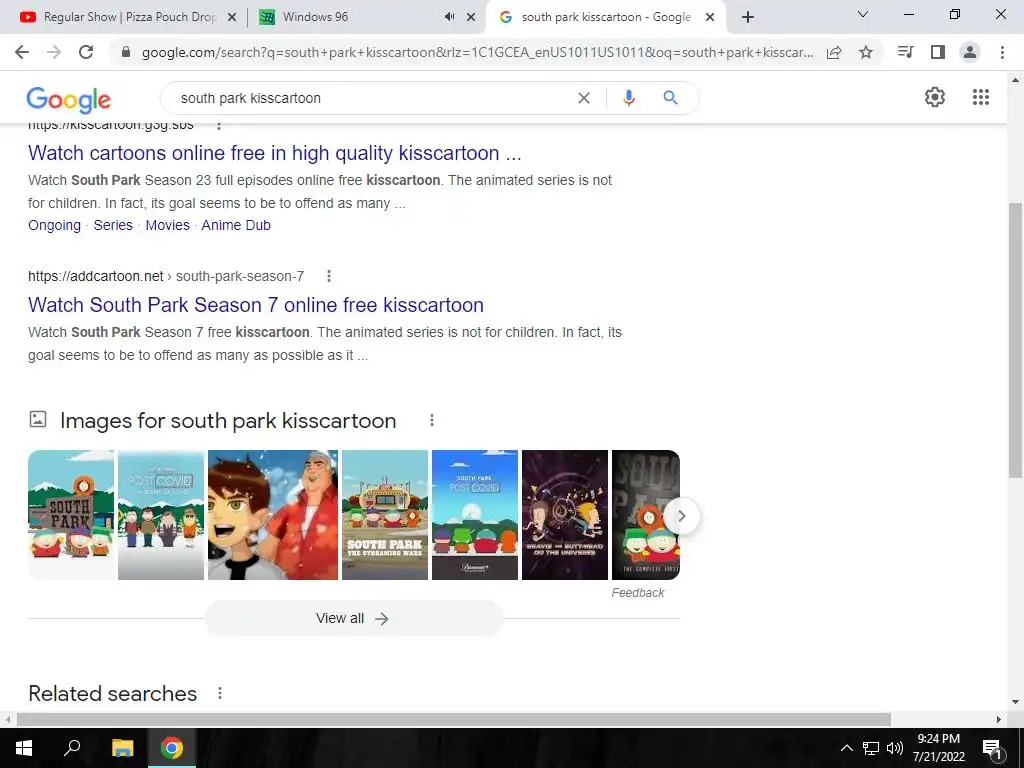Open the Google apps grid

pyautogui.click(x=981, y=97)
